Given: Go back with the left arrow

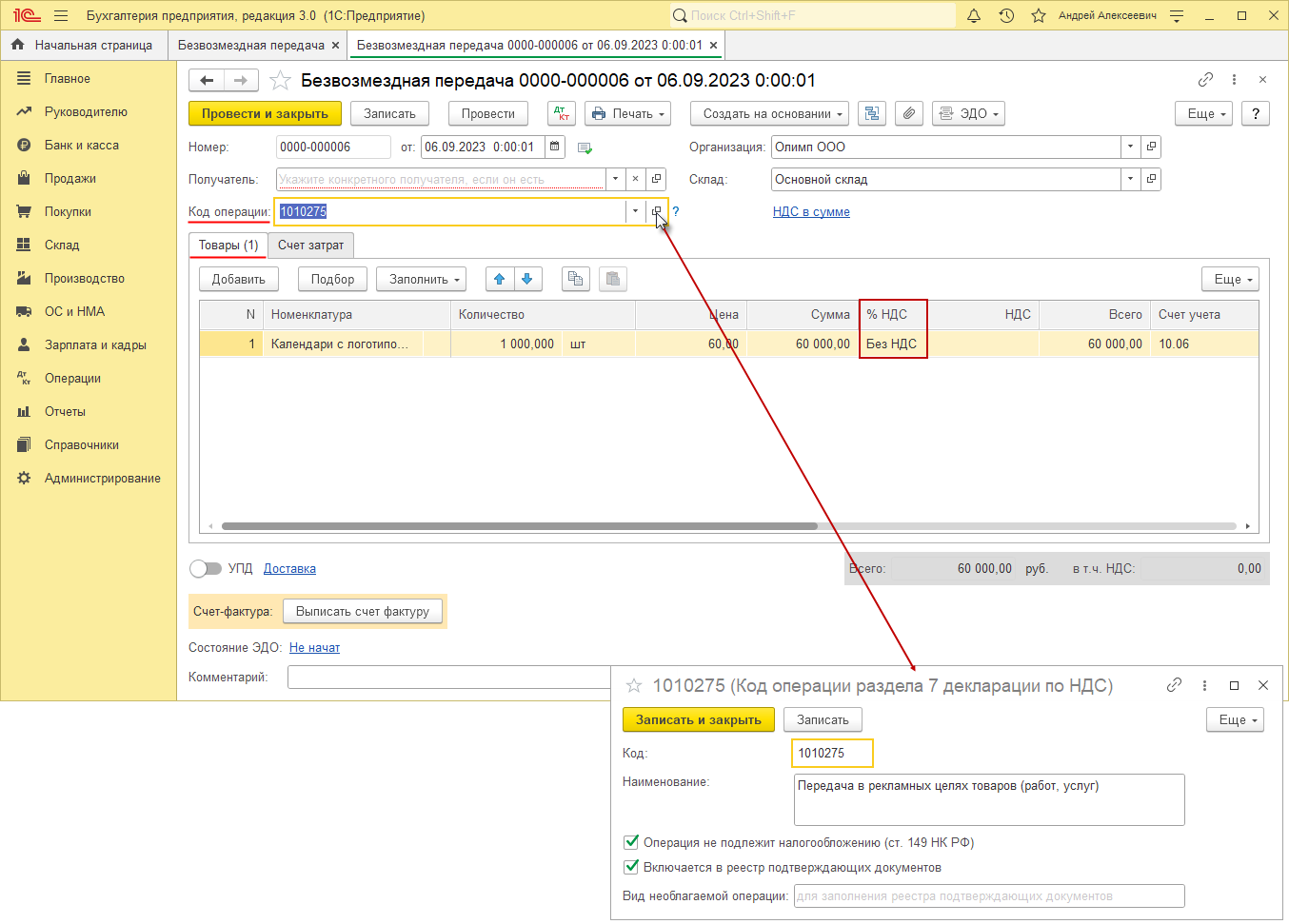Looking at the screenshot, I should pos(207,80).
